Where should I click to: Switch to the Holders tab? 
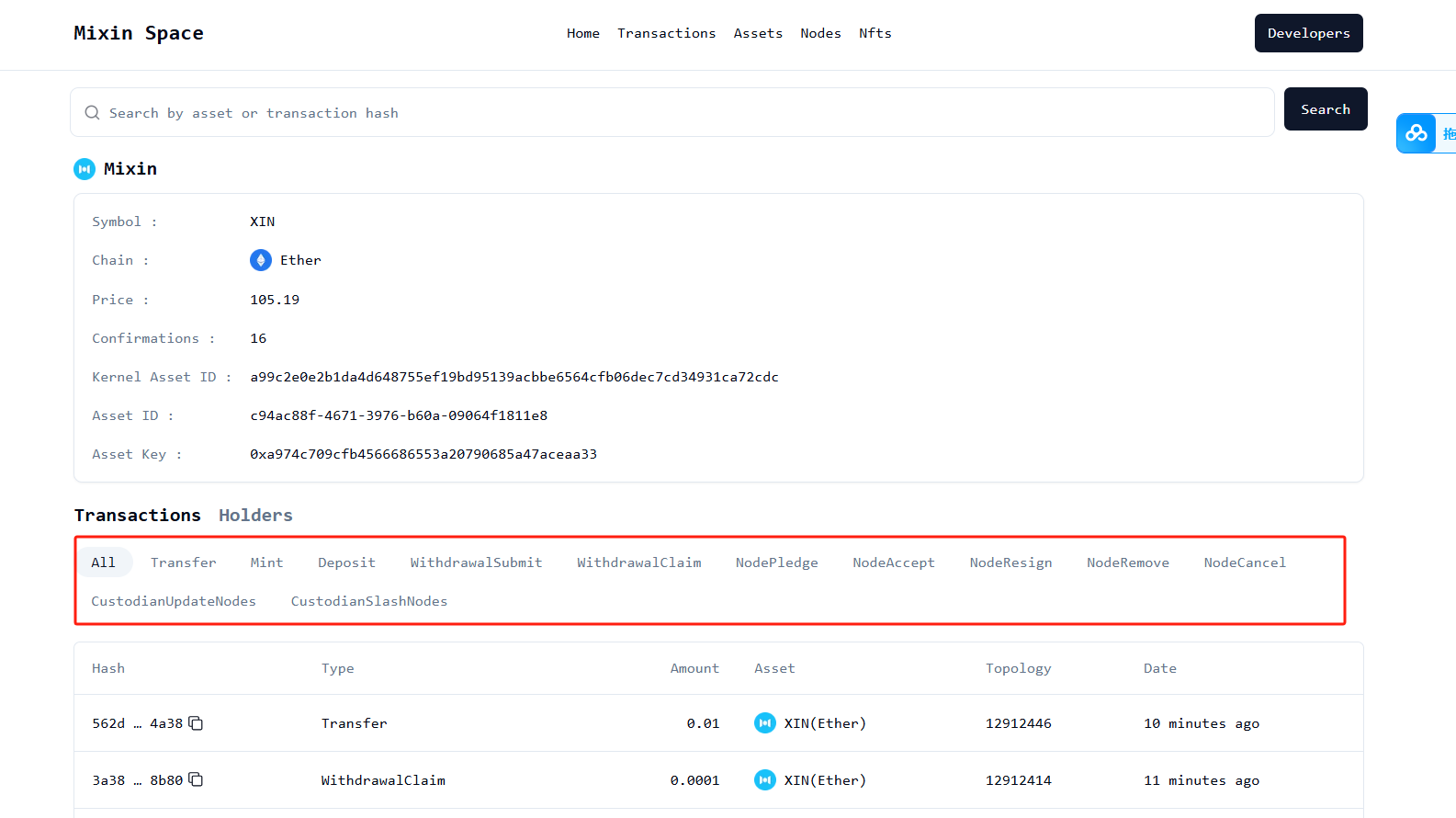pos(255,516)
